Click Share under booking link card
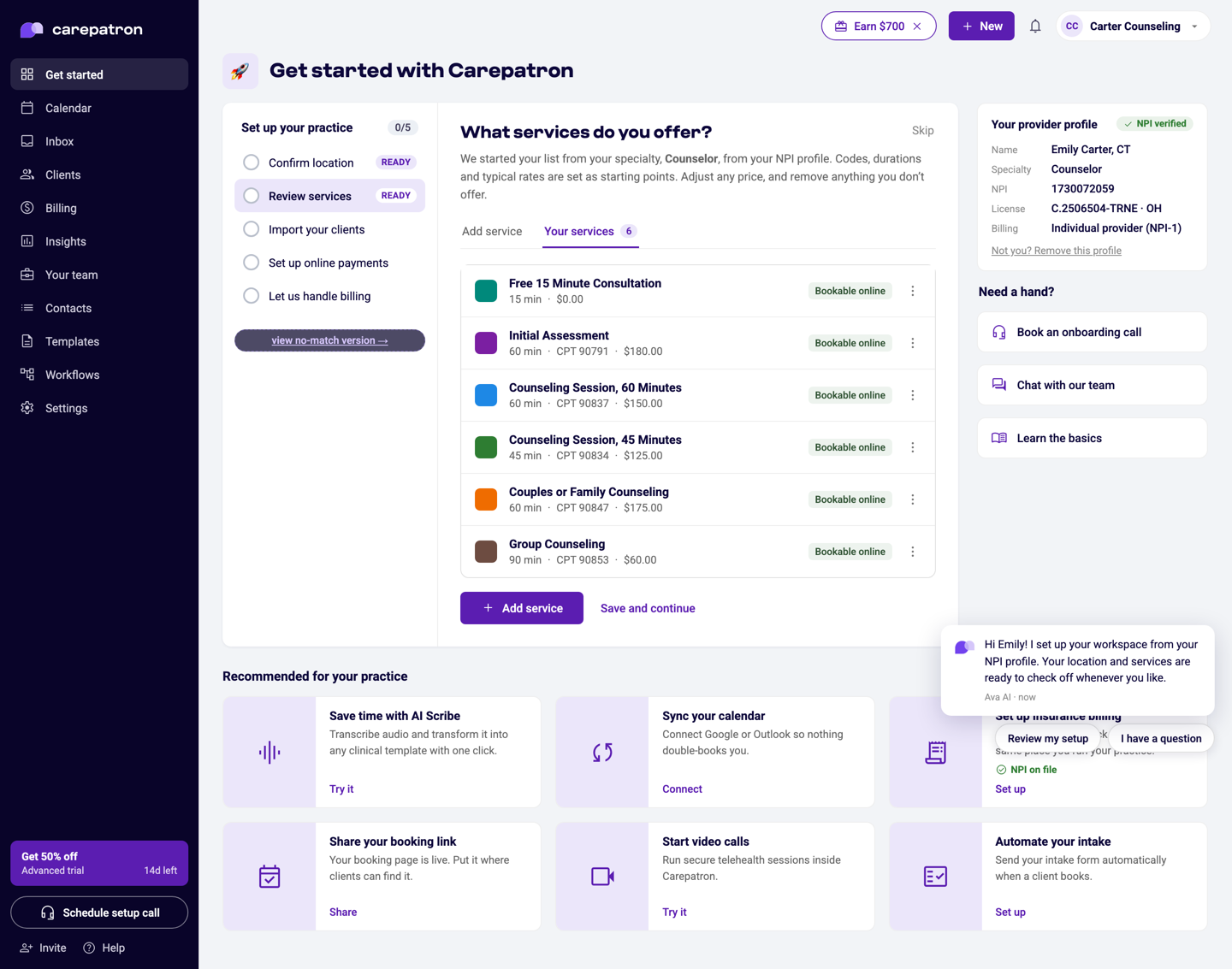 tap(343, 912)
